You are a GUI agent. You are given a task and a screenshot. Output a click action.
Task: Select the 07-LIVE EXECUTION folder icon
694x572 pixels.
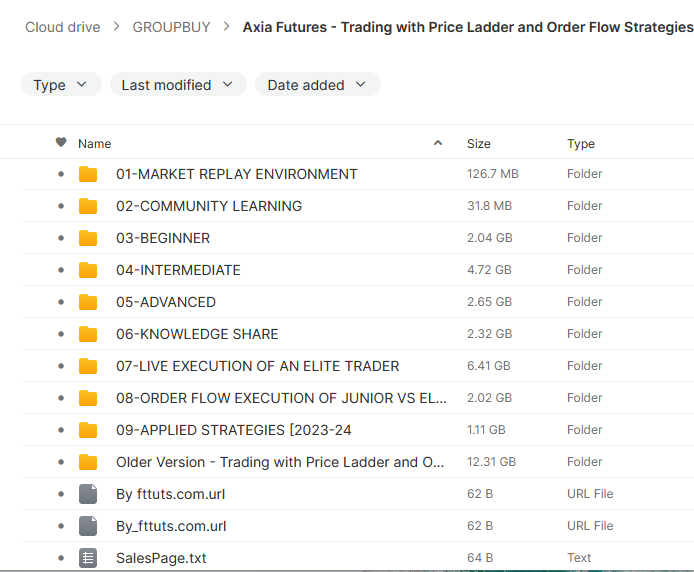[88, 366]
